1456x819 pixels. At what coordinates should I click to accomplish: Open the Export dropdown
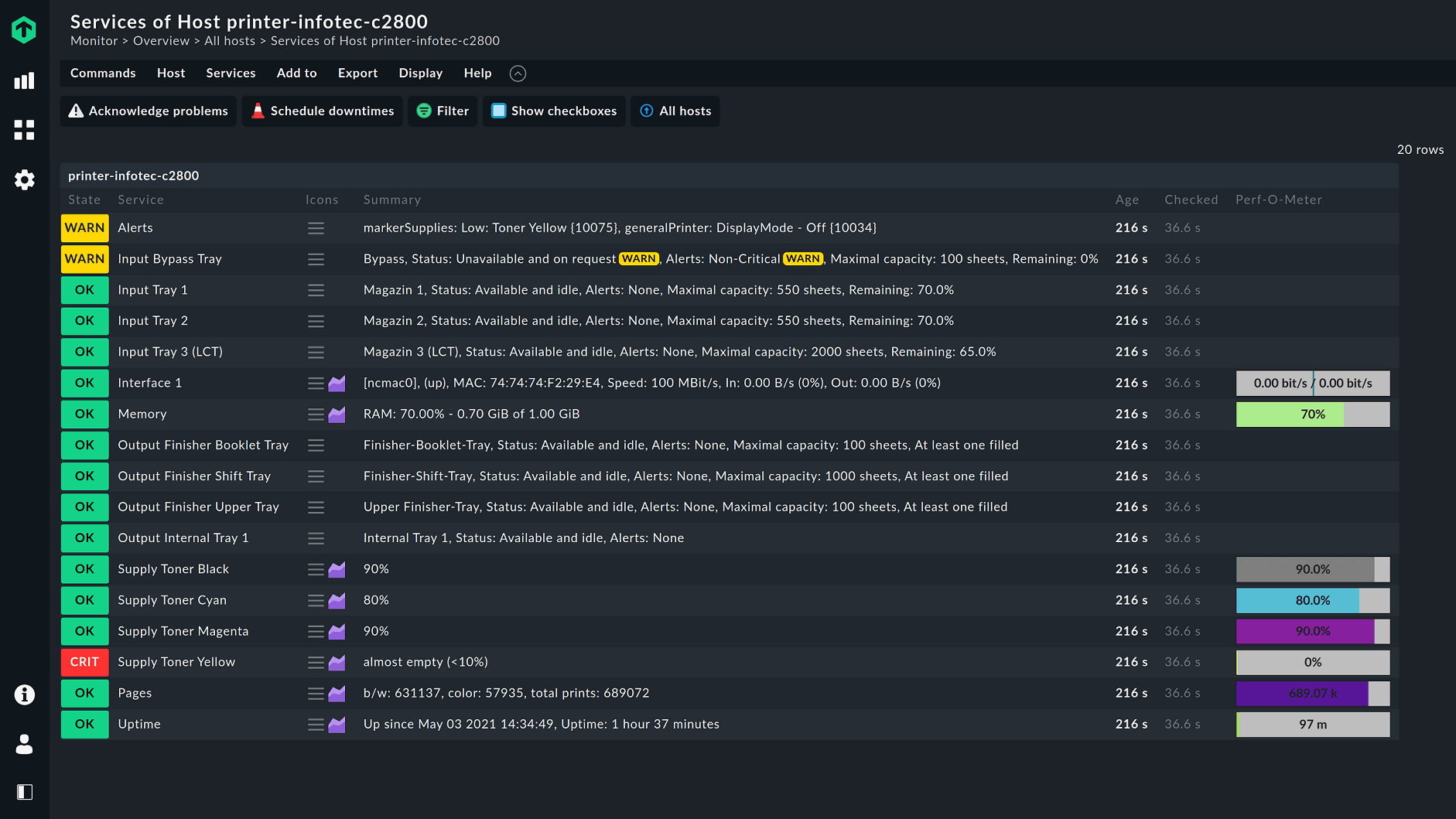pos(357,73)
